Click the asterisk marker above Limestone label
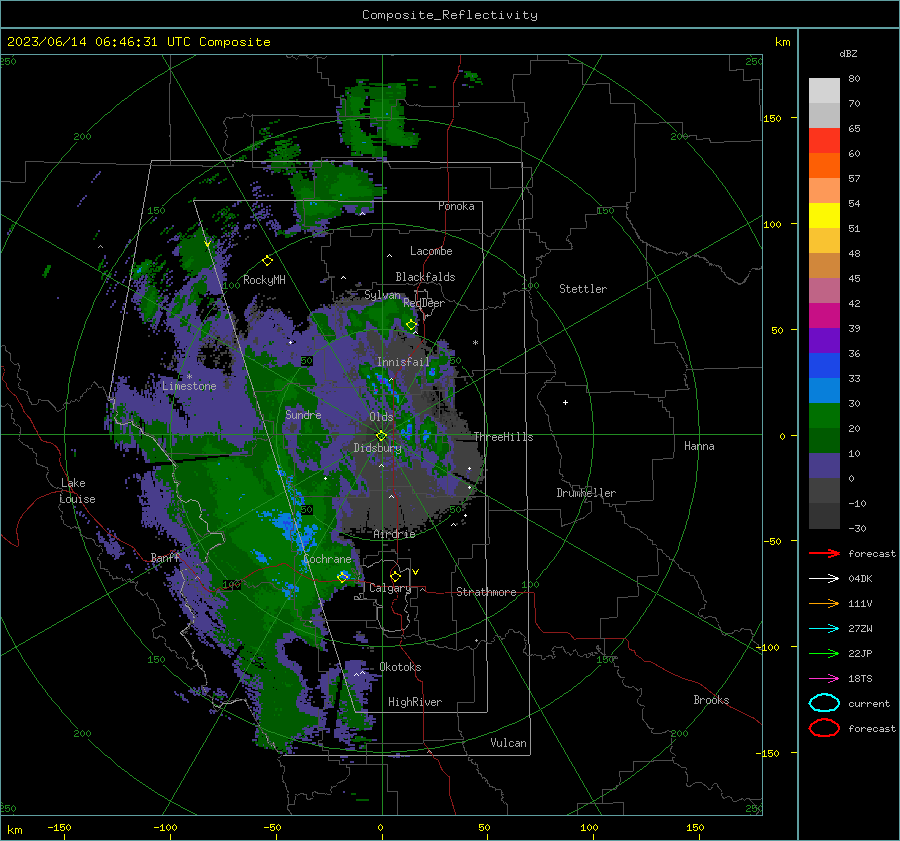 [189, 377]
